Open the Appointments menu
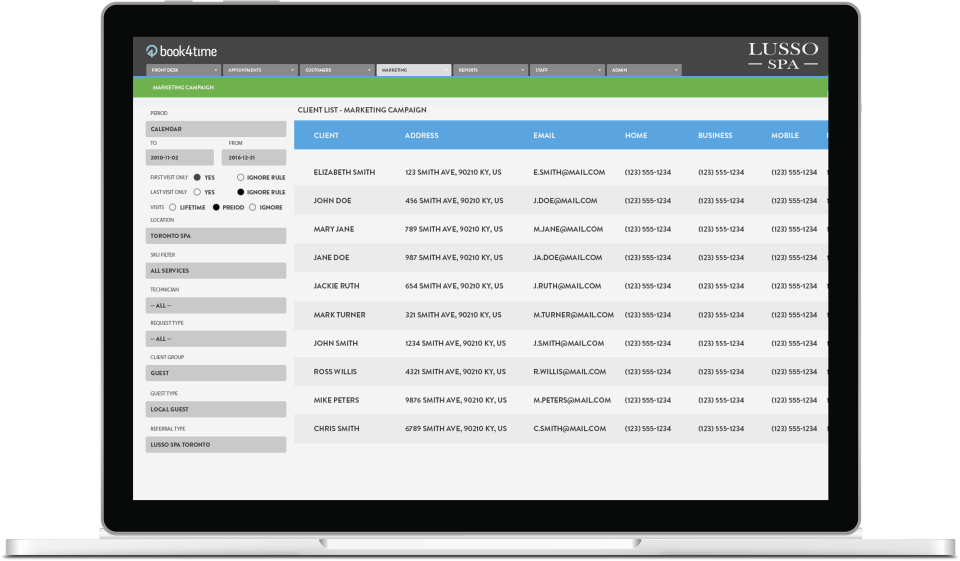960x561 pixels. (x=260, y=70)
